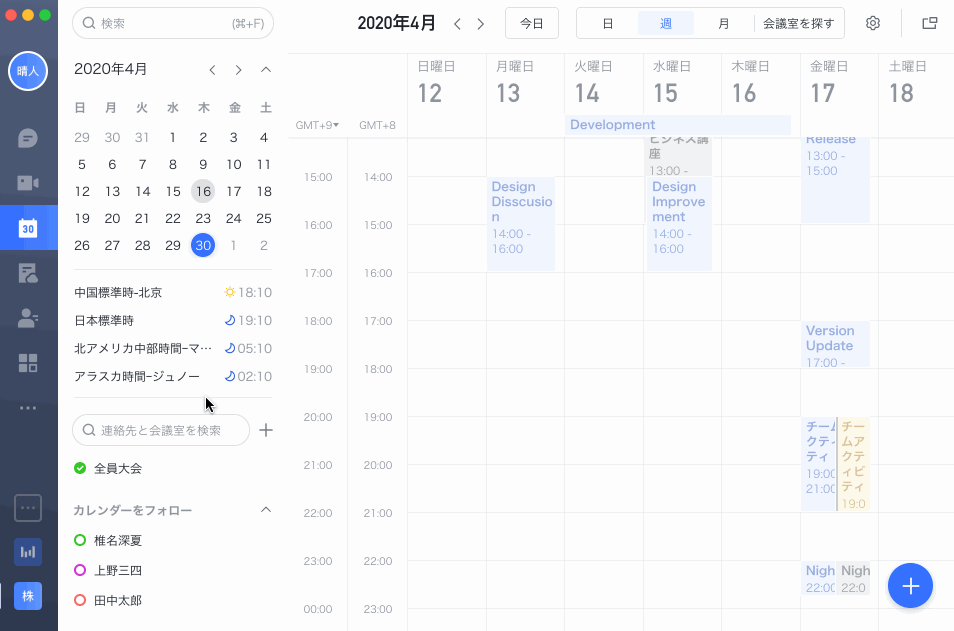Select April 30 in mini calendar

tap(203, 245)
